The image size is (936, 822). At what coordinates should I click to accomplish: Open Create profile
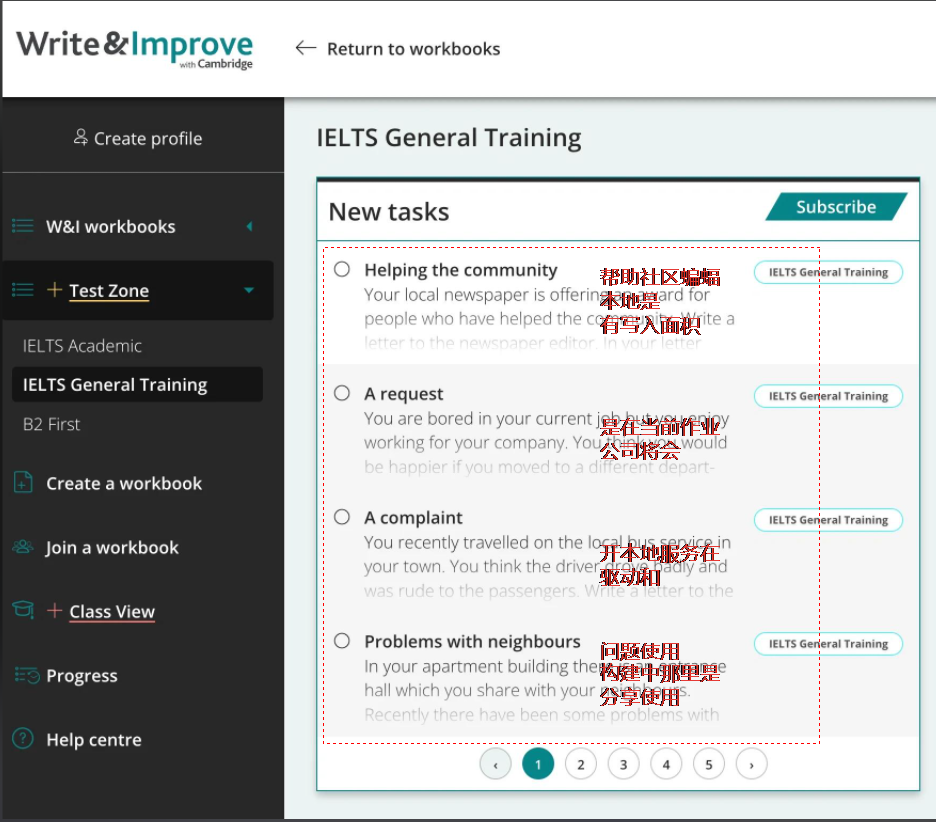(148, 138)
